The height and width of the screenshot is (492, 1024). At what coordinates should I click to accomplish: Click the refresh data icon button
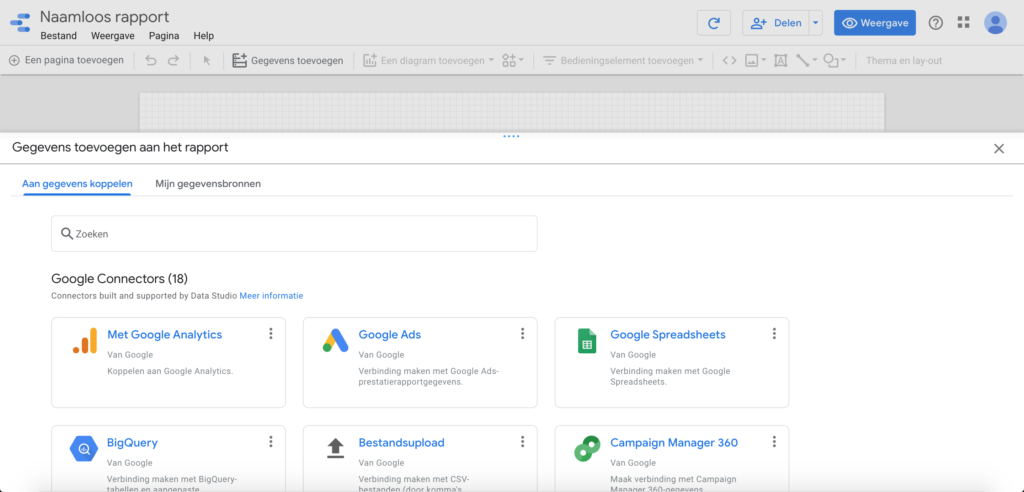(x=713, y=23)
